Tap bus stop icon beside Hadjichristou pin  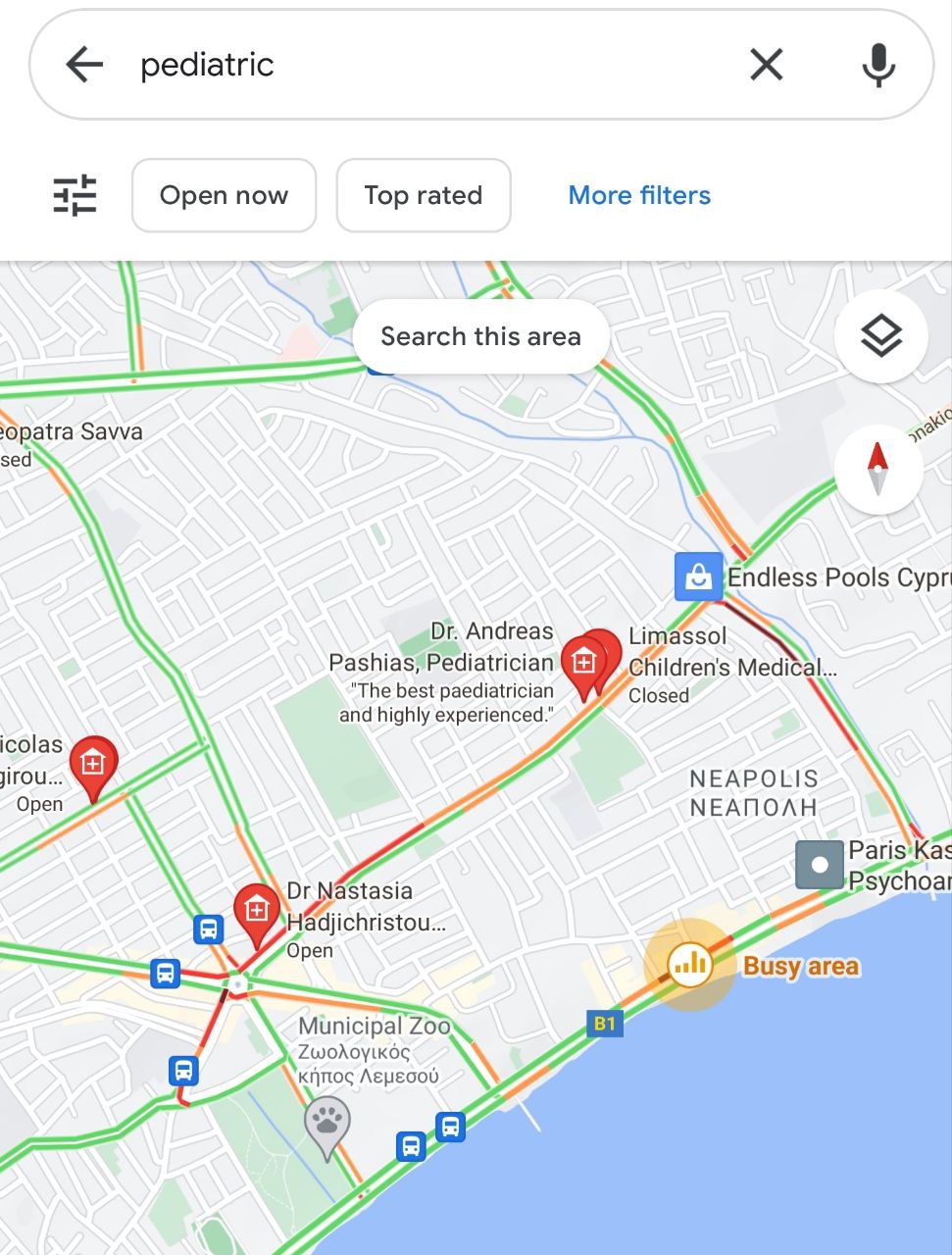[208, 929]
